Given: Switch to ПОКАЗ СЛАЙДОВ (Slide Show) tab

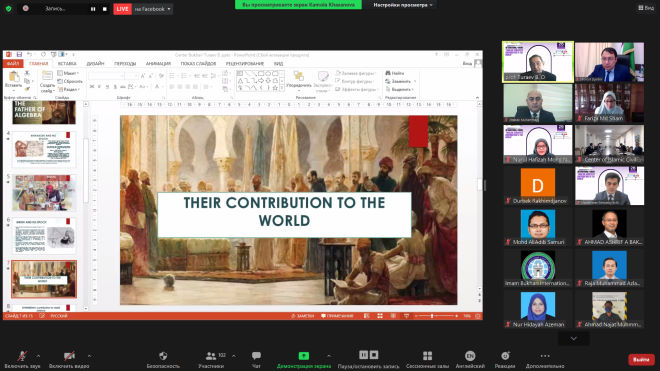Looking at the screenshot, I should tap(198, 64).
